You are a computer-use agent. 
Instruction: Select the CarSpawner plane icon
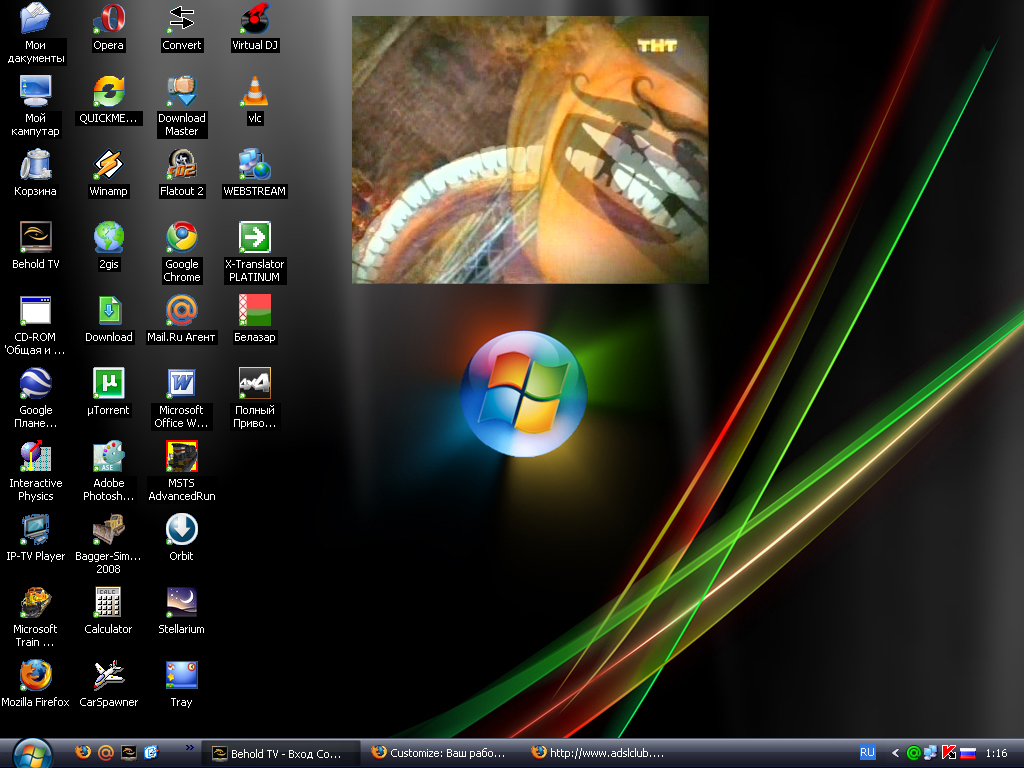point(108,675)
